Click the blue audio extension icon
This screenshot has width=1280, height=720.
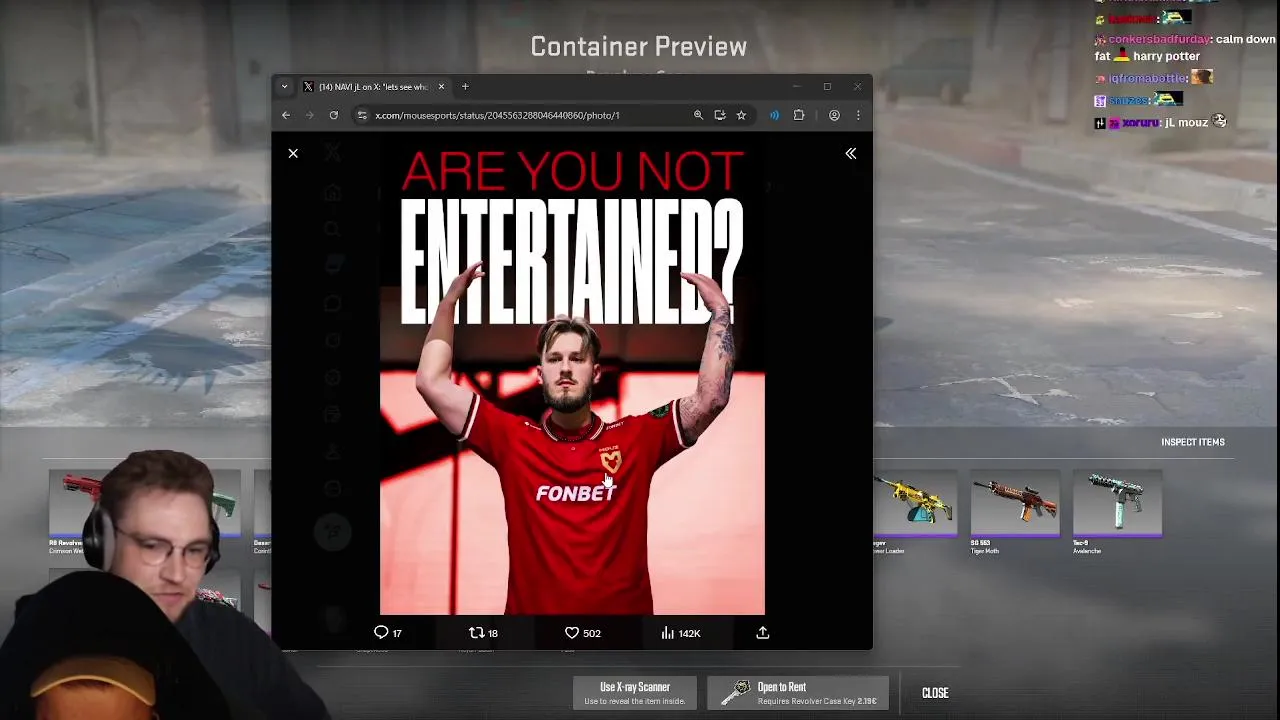774,115
